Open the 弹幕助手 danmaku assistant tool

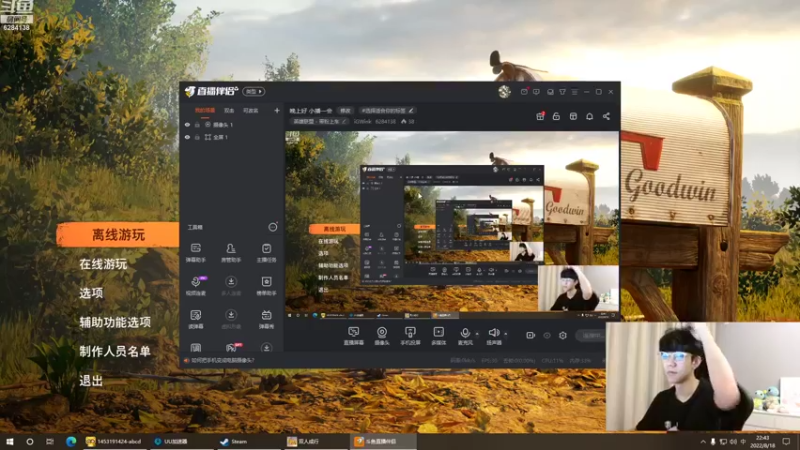click(195, 253)
